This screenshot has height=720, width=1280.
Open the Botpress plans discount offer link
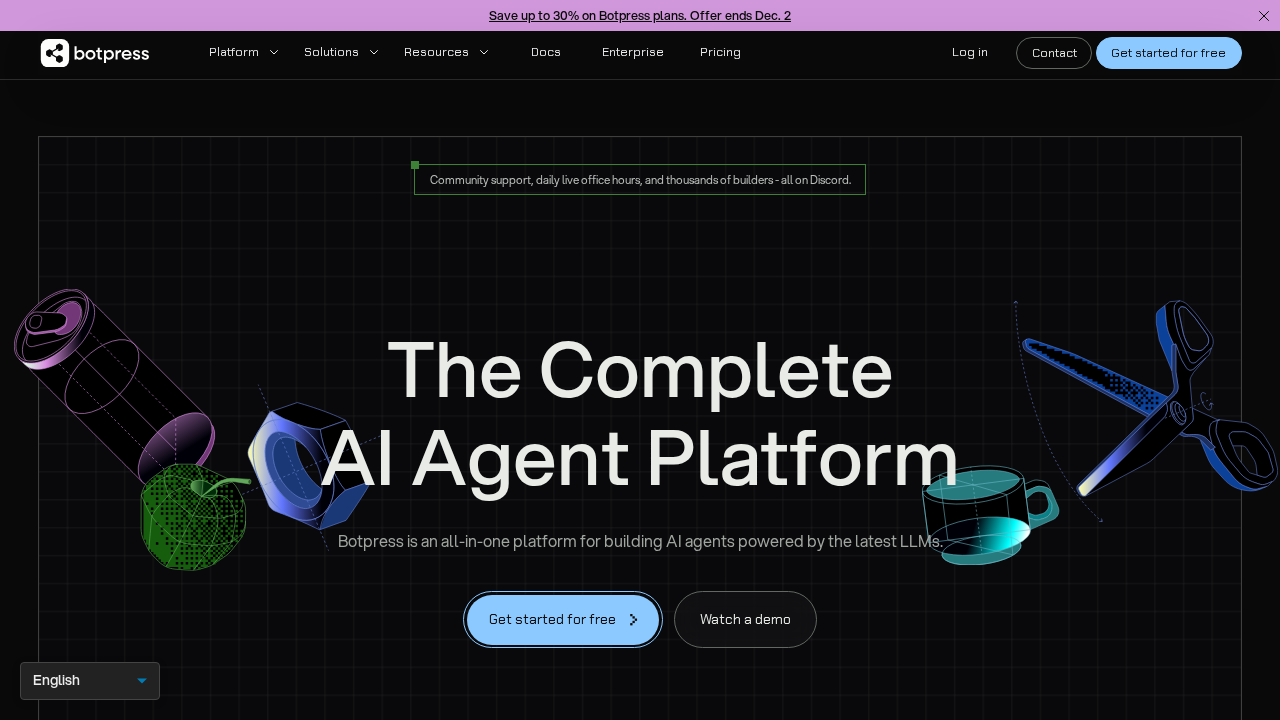point(639,15)
